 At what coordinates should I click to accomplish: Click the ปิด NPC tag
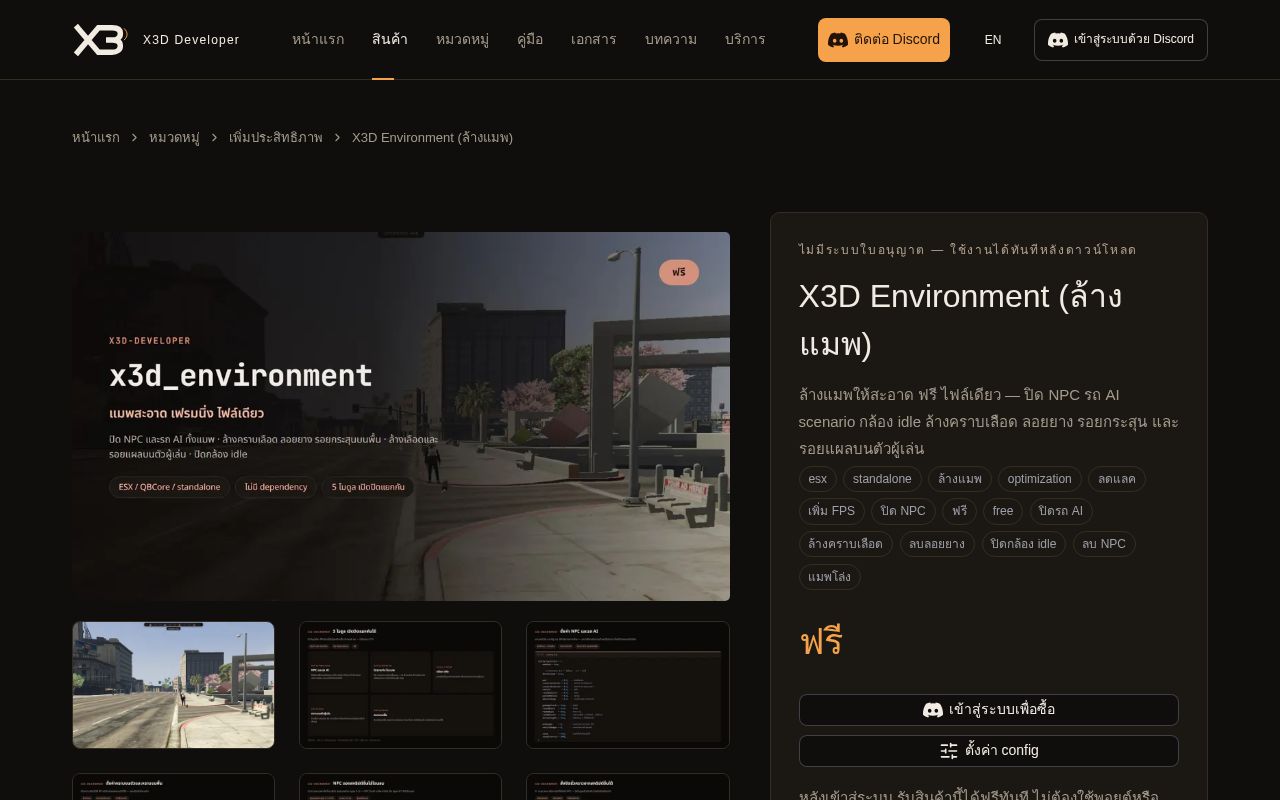[x=903, y=511]
